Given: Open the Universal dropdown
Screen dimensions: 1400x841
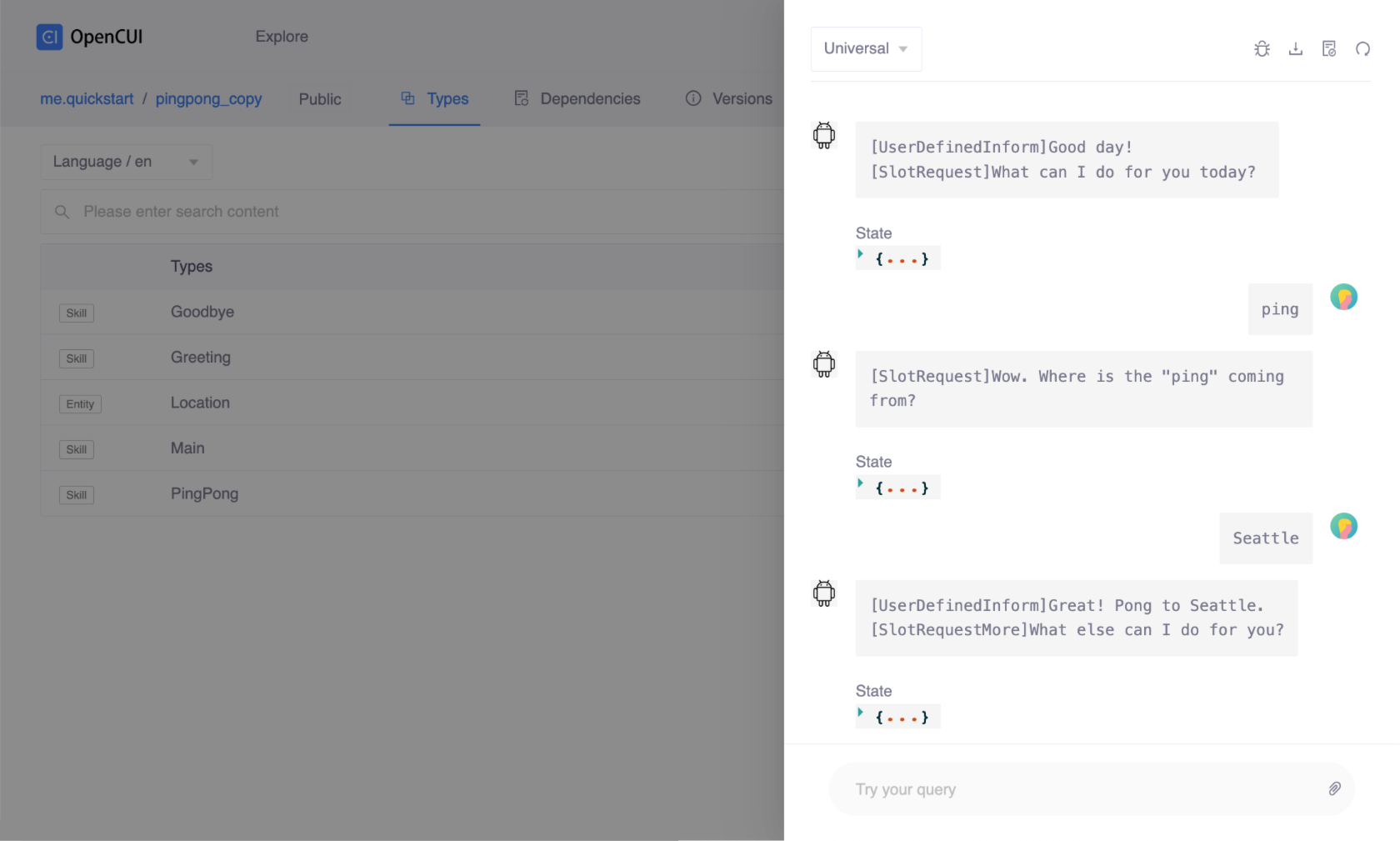Looking at the screenshot, I should (x=866, y=49).
